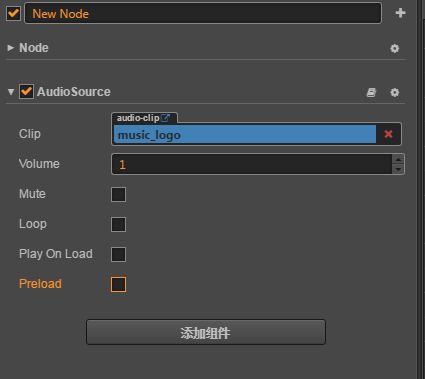Open AudioSource help document icon

(371, 92)
